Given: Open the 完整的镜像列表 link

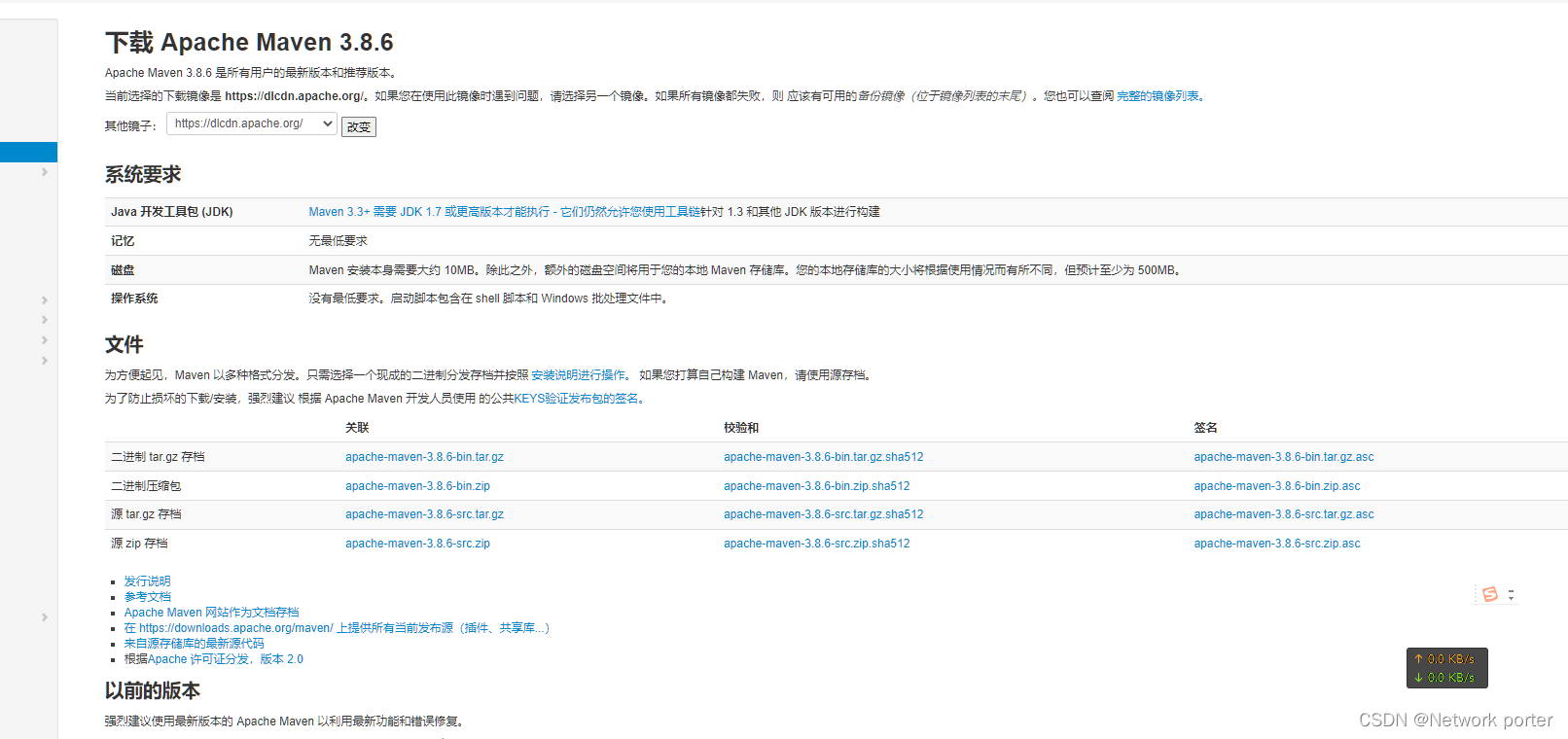Looking at the screenshot, I should (1158, 96).
